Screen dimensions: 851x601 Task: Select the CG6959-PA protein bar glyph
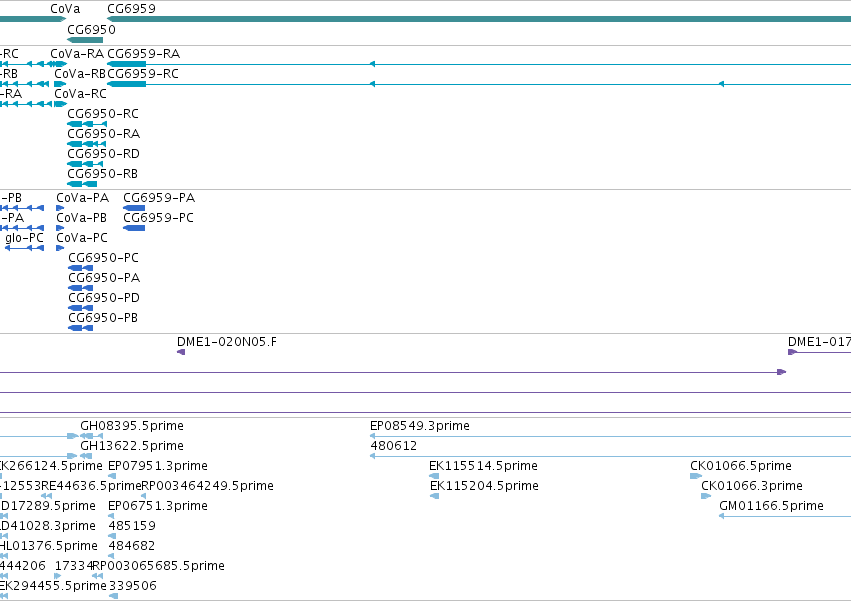pos(134,208)
